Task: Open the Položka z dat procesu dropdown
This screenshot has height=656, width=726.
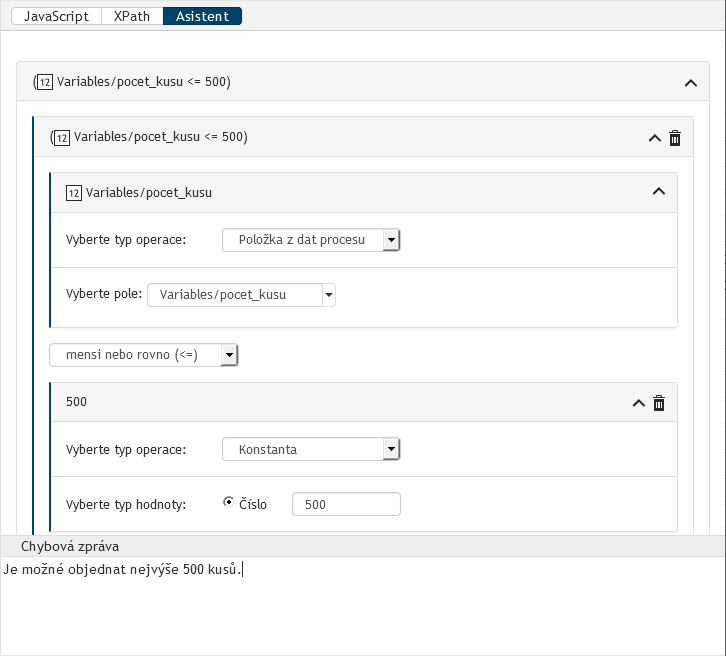Action: click(x=311, y=240)
